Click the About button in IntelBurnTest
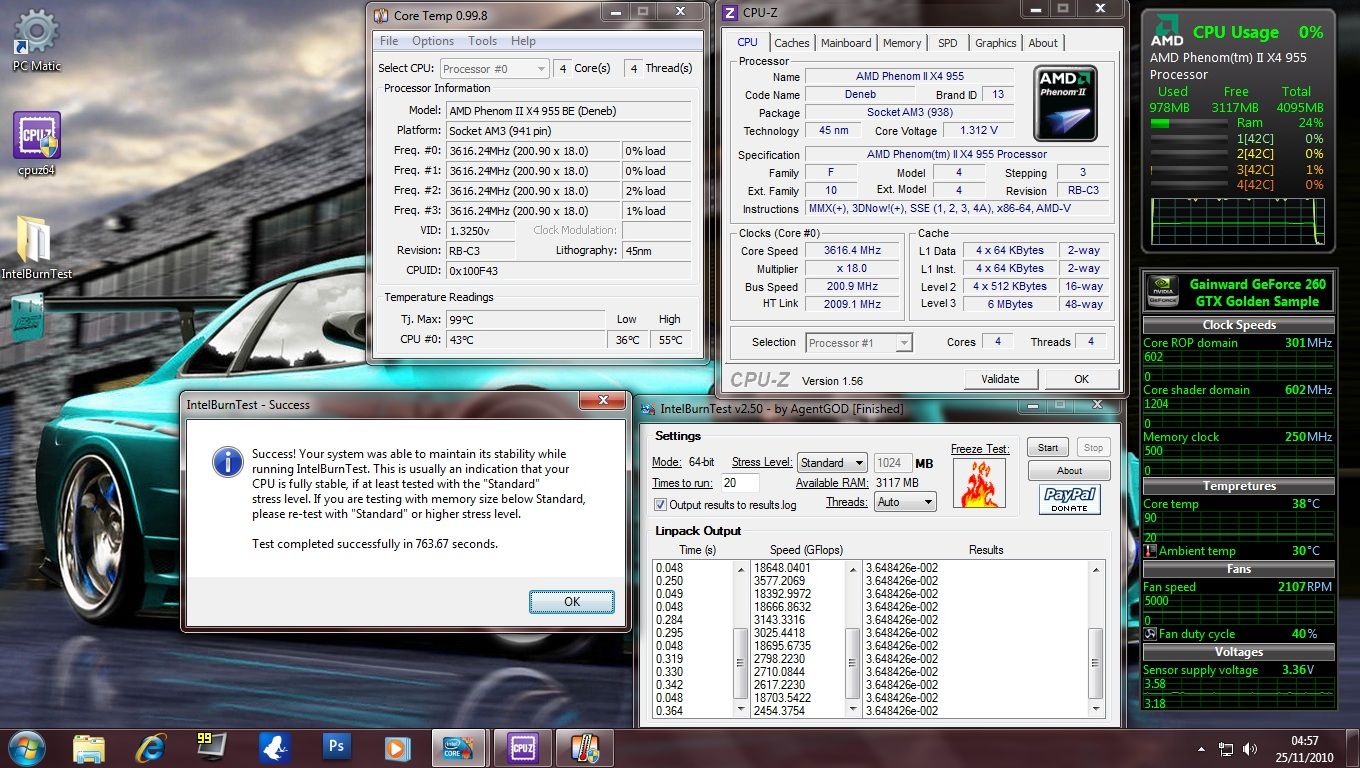The height and width of the screenshot is (768, 1360). (1069, 471)
